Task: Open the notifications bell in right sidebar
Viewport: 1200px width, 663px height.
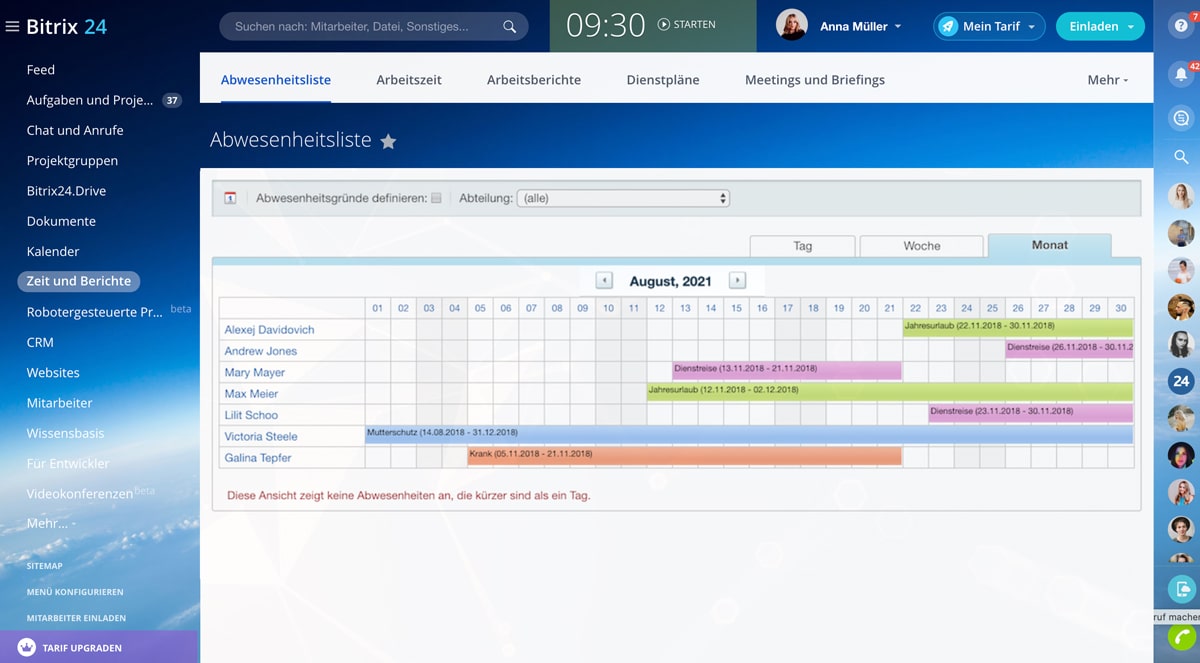Action: pyautogui.click(x=1181, y=74)
